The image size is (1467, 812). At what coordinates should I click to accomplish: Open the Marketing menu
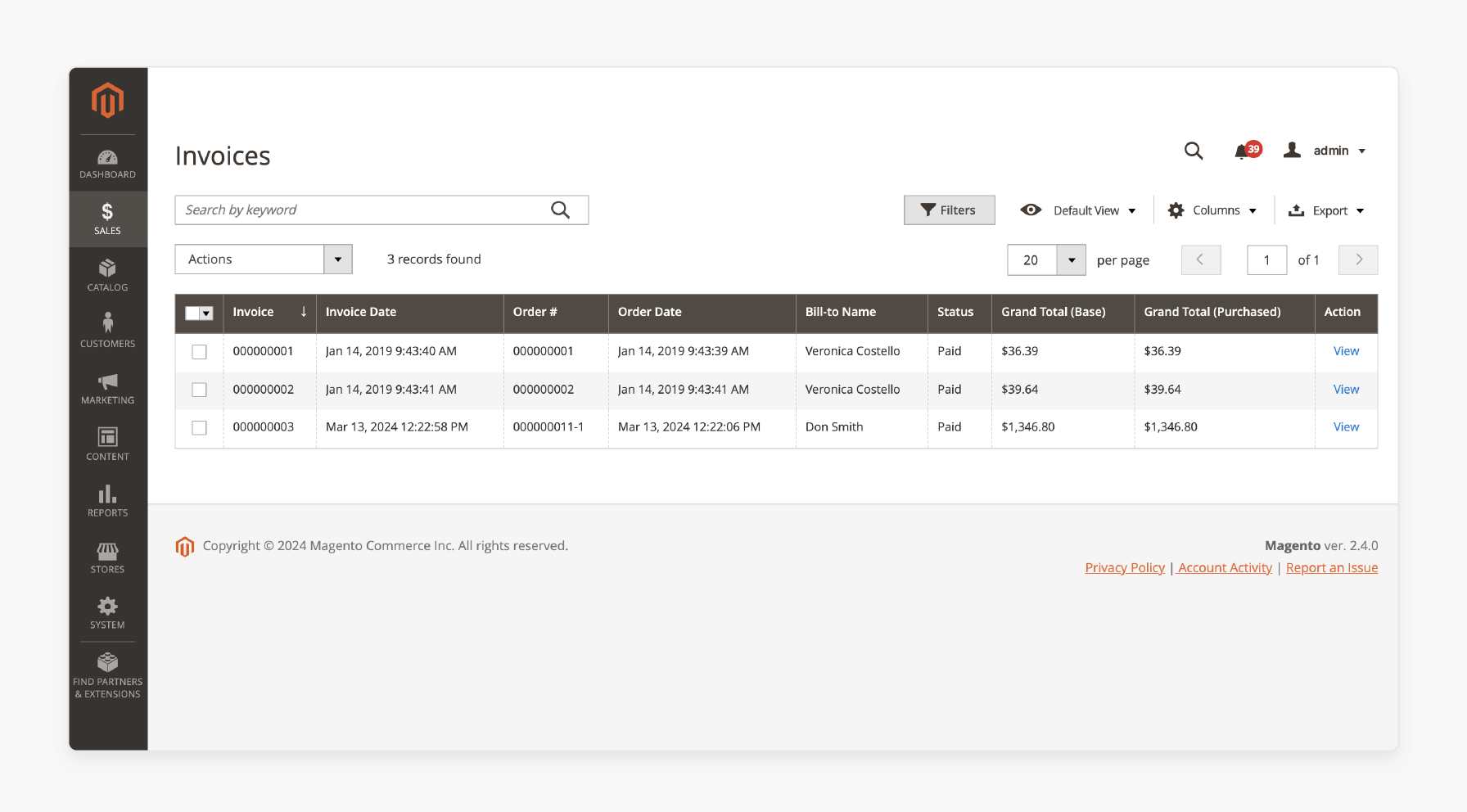108,389
